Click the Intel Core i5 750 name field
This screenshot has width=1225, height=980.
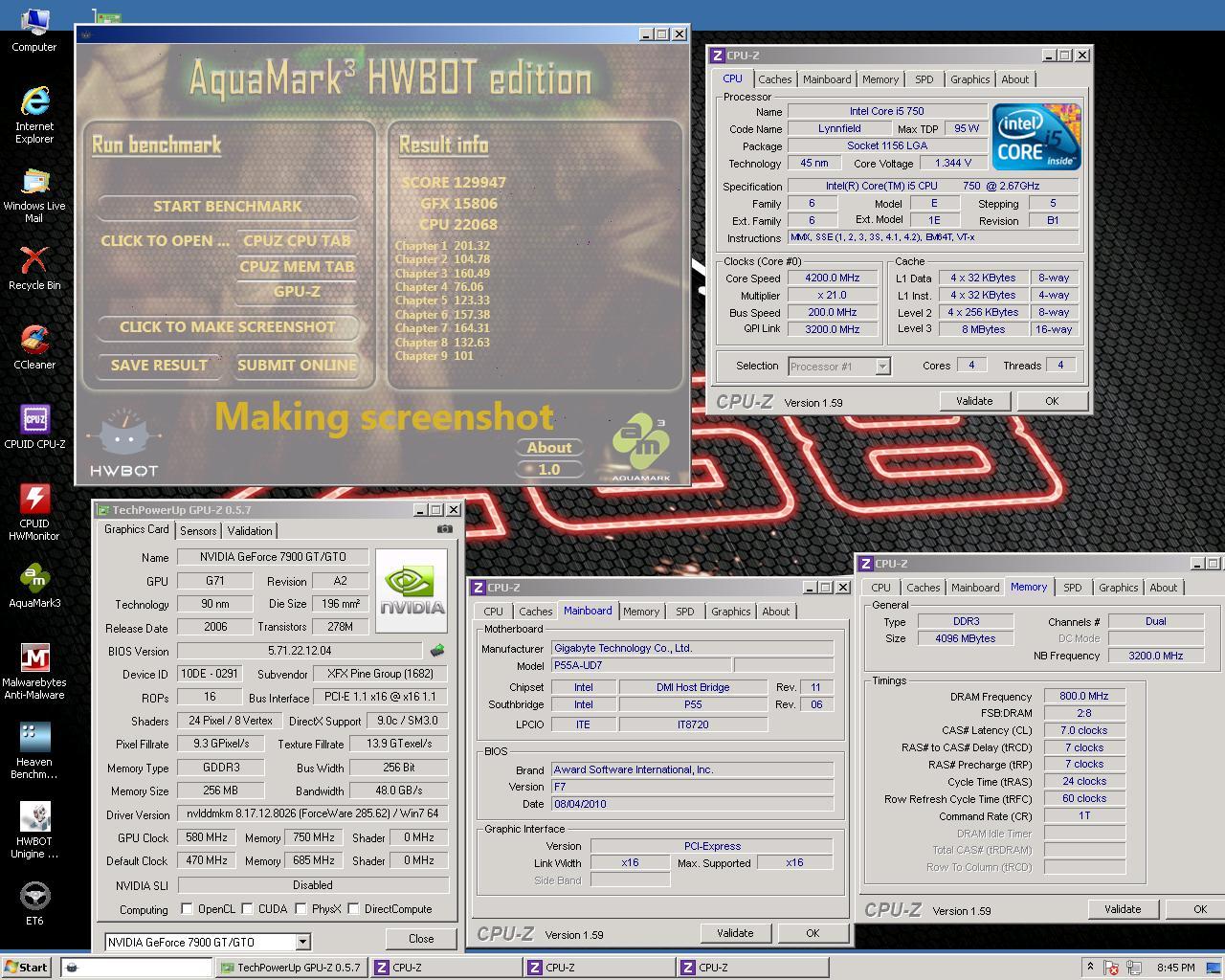(x=887, y=111)
